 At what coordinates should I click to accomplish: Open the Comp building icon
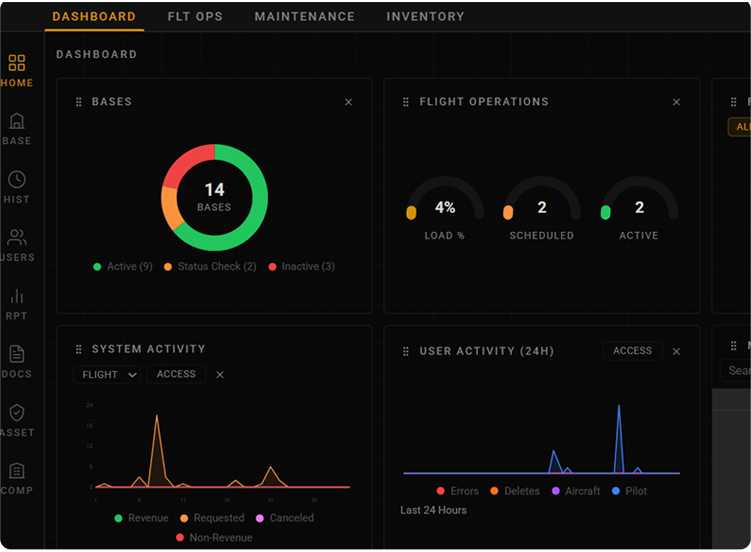tap(17, 471)
